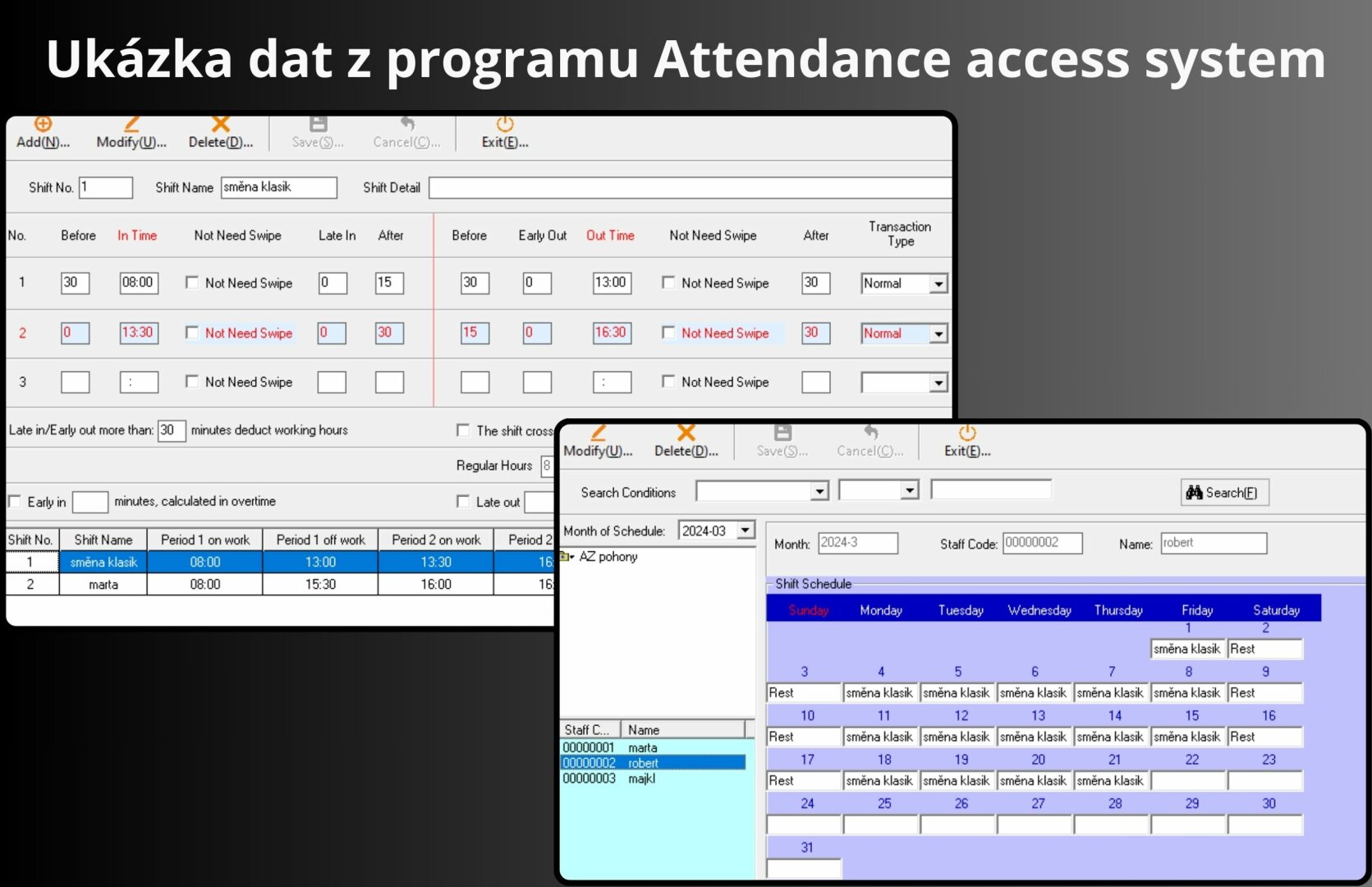Click the Exit(E) icon in shift window

(x=504, y=126)
